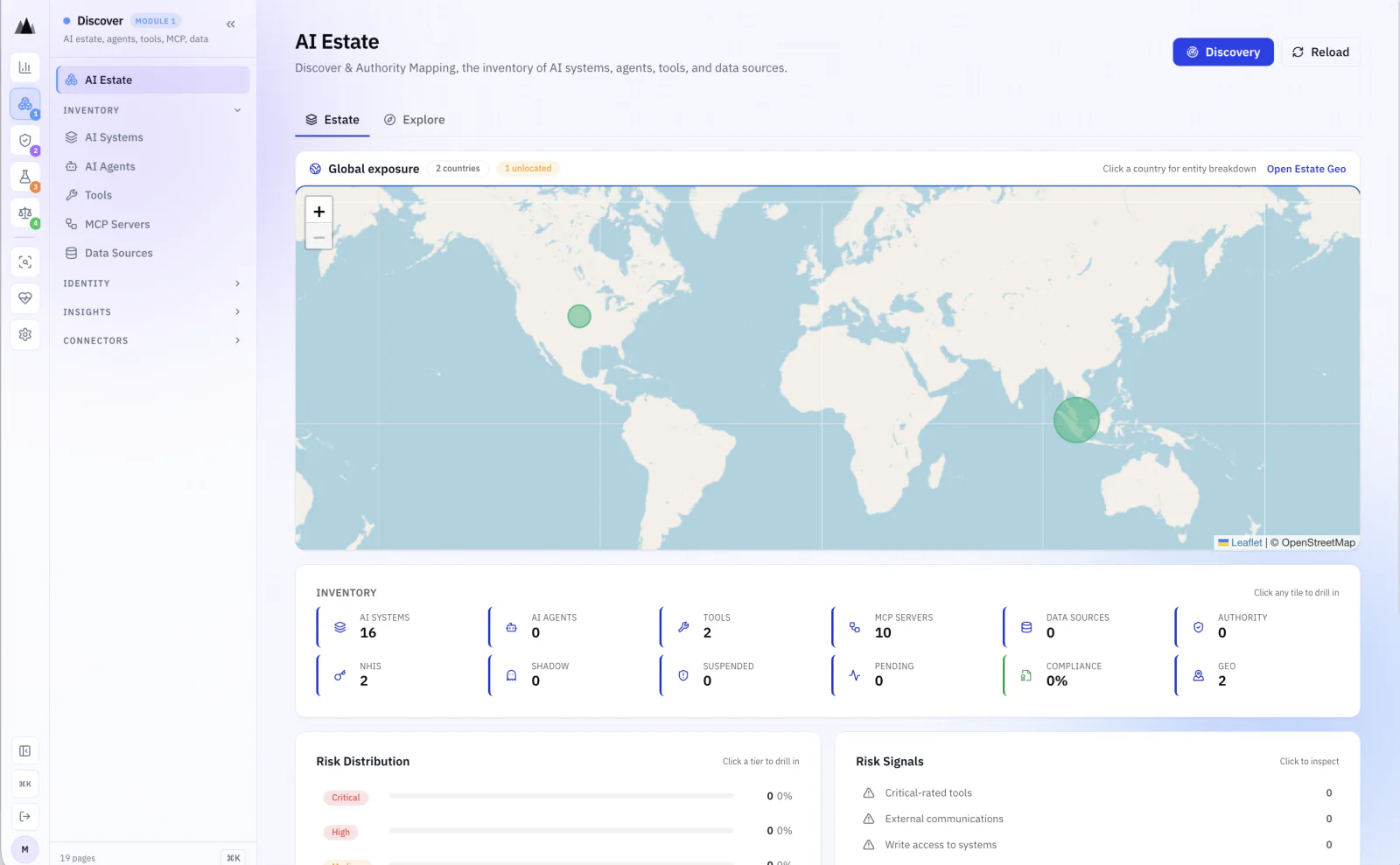1400x865 pixels.
Task: Click the ⌘K shortcut beside 19 pages
Action: (x=234, y=858)
